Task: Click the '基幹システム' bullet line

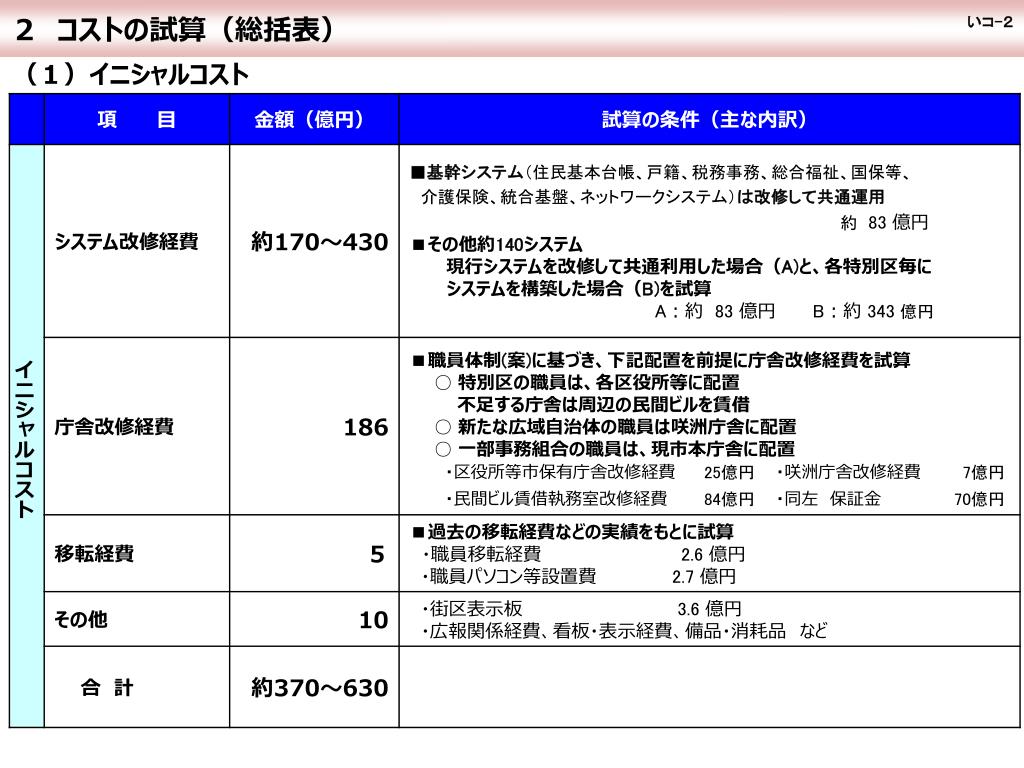Action: click(x=661, y=172)
